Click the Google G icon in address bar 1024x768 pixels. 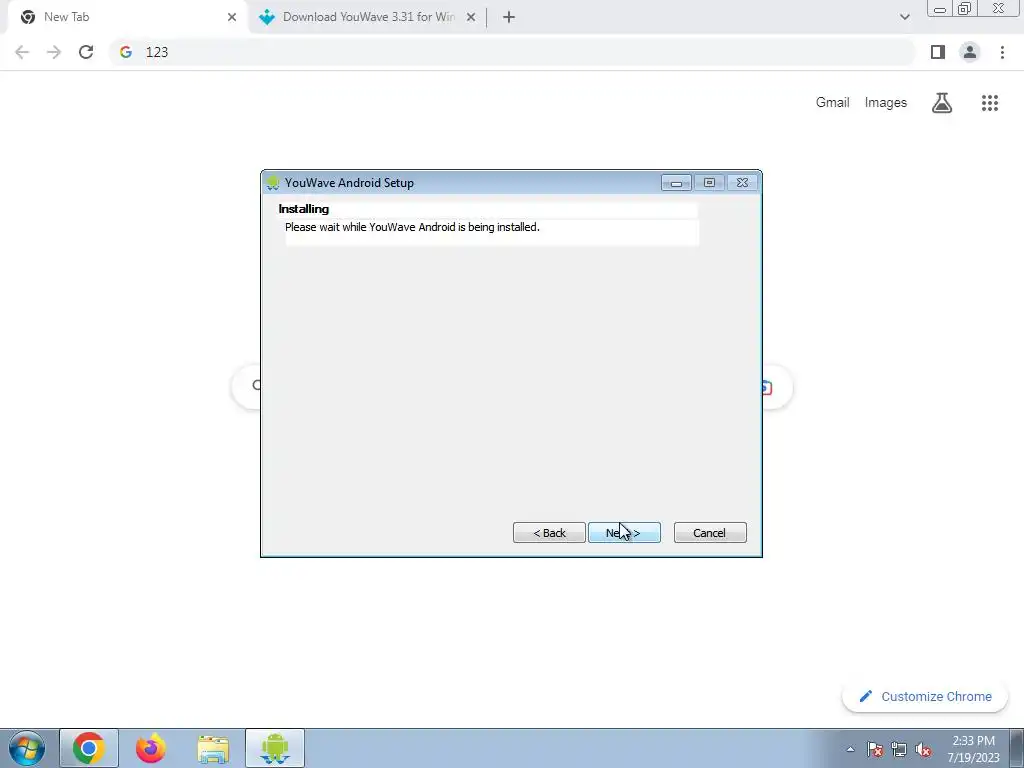point(126,52)
